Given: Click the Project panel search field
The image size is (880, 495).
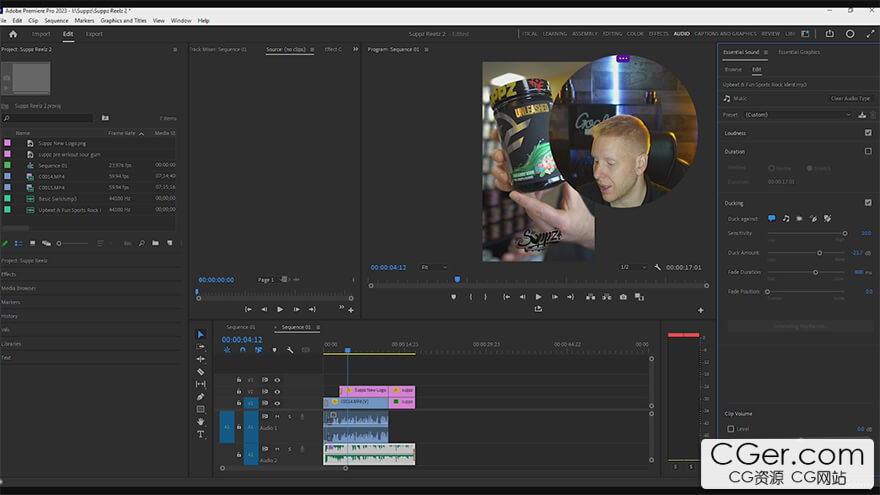Looking at the screenshot, I should 48,118.
